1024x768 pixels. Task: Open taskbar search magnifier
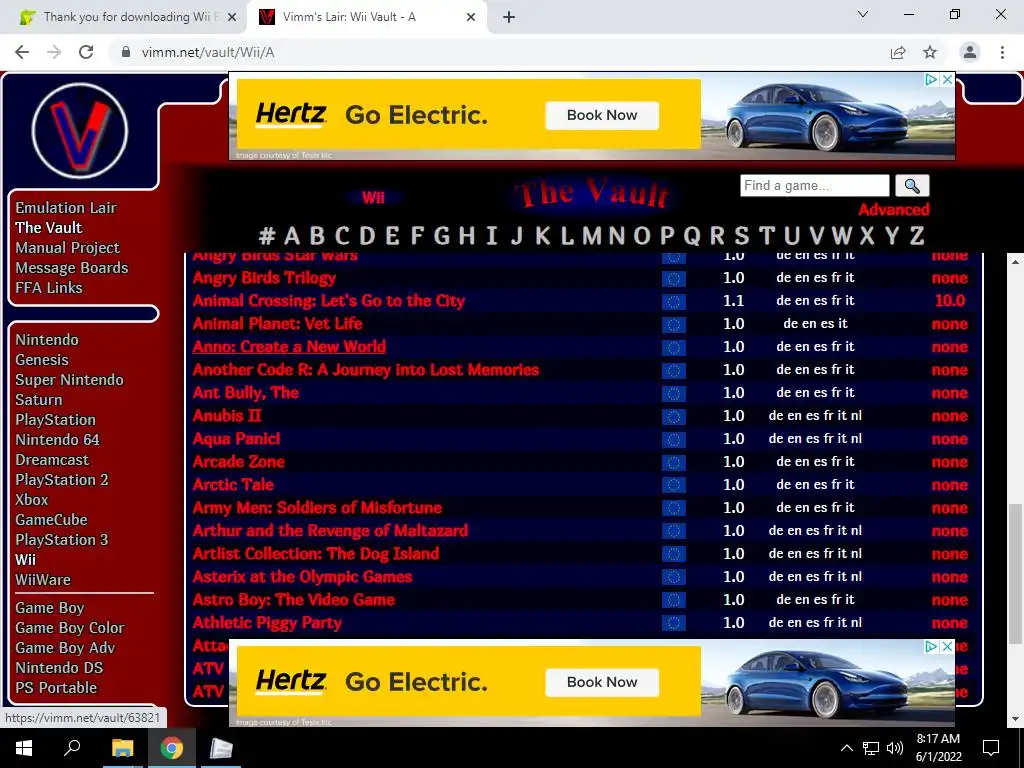pos(72,748)
